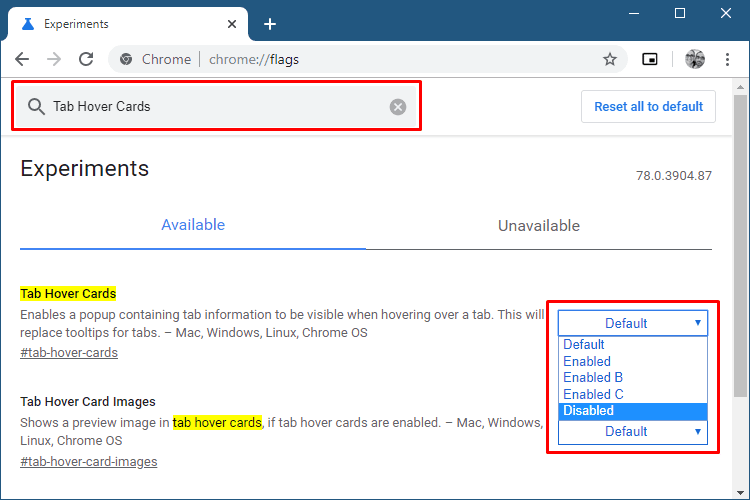Image resolution: width=750 pixels, height=500 pixels.
Task: Collapse the Tab Hover Cards Default dropdown
Action: point(632,323)
